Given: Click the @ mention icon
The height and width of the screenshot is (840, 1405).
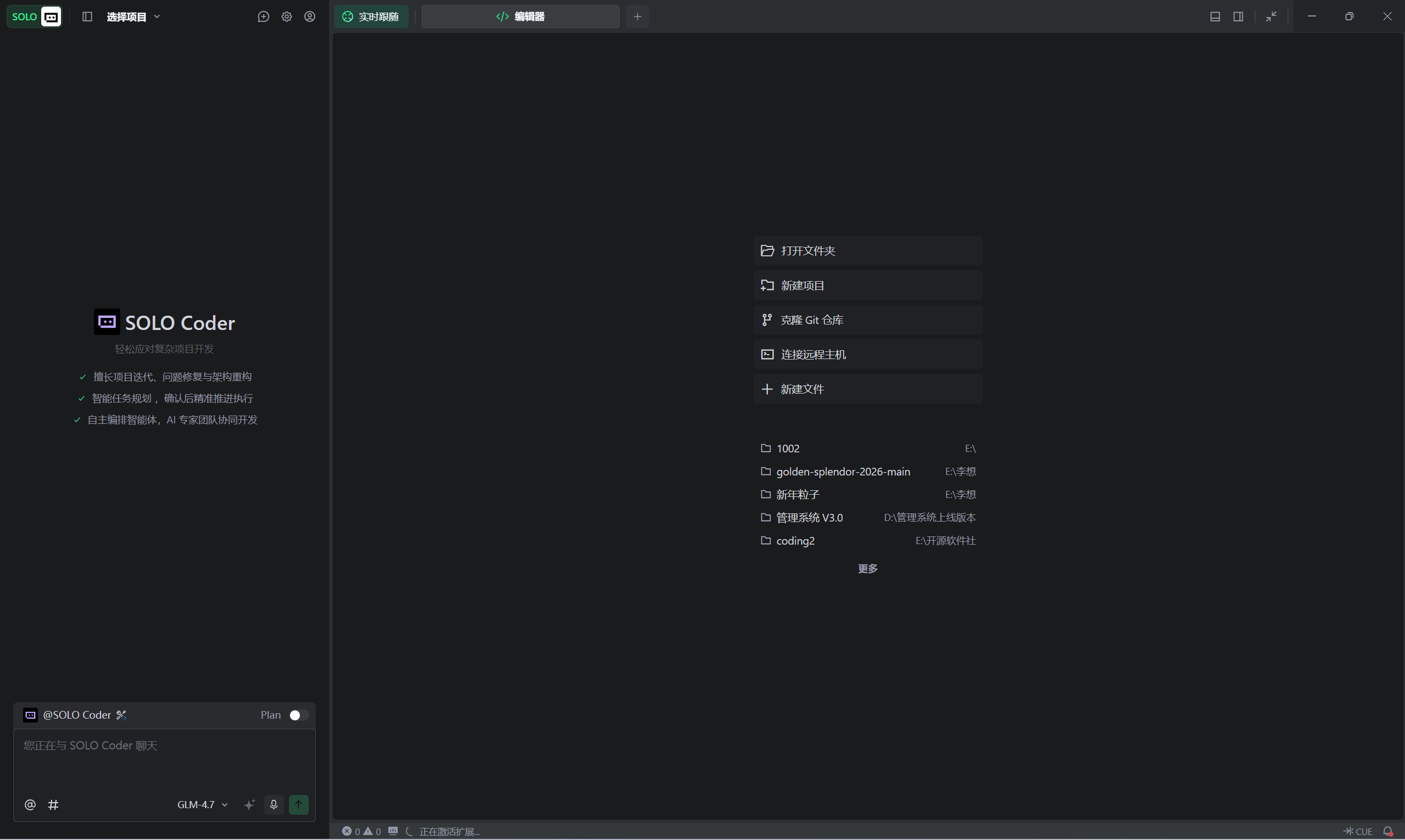Looking at the screenshot, I should click(30, 804).
